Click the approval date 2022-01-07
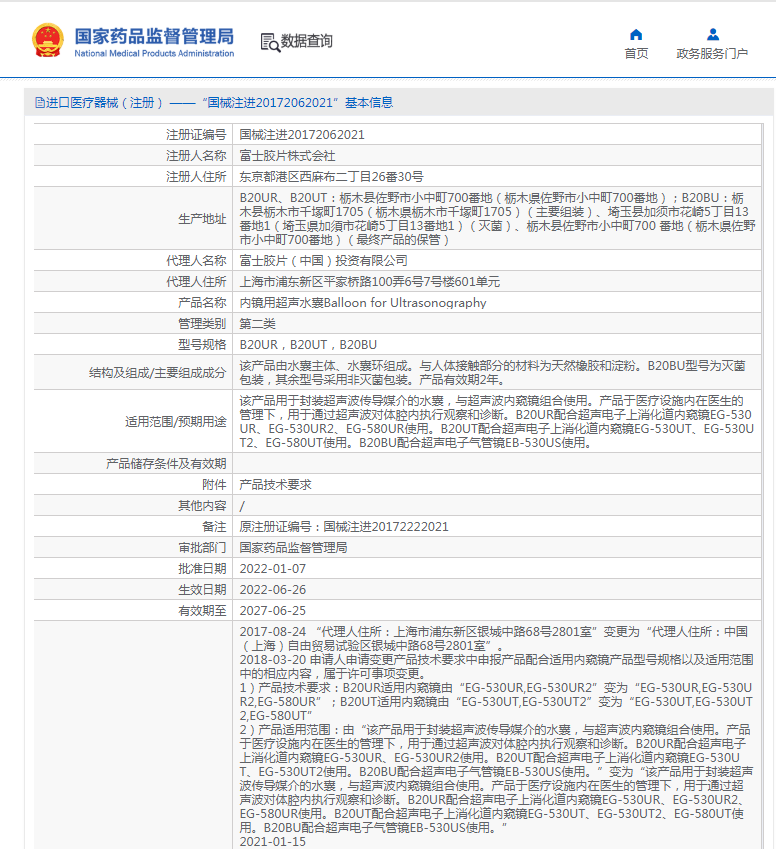Image resolution: width=776 pixels, height=849 pixels. click(273, 569)
